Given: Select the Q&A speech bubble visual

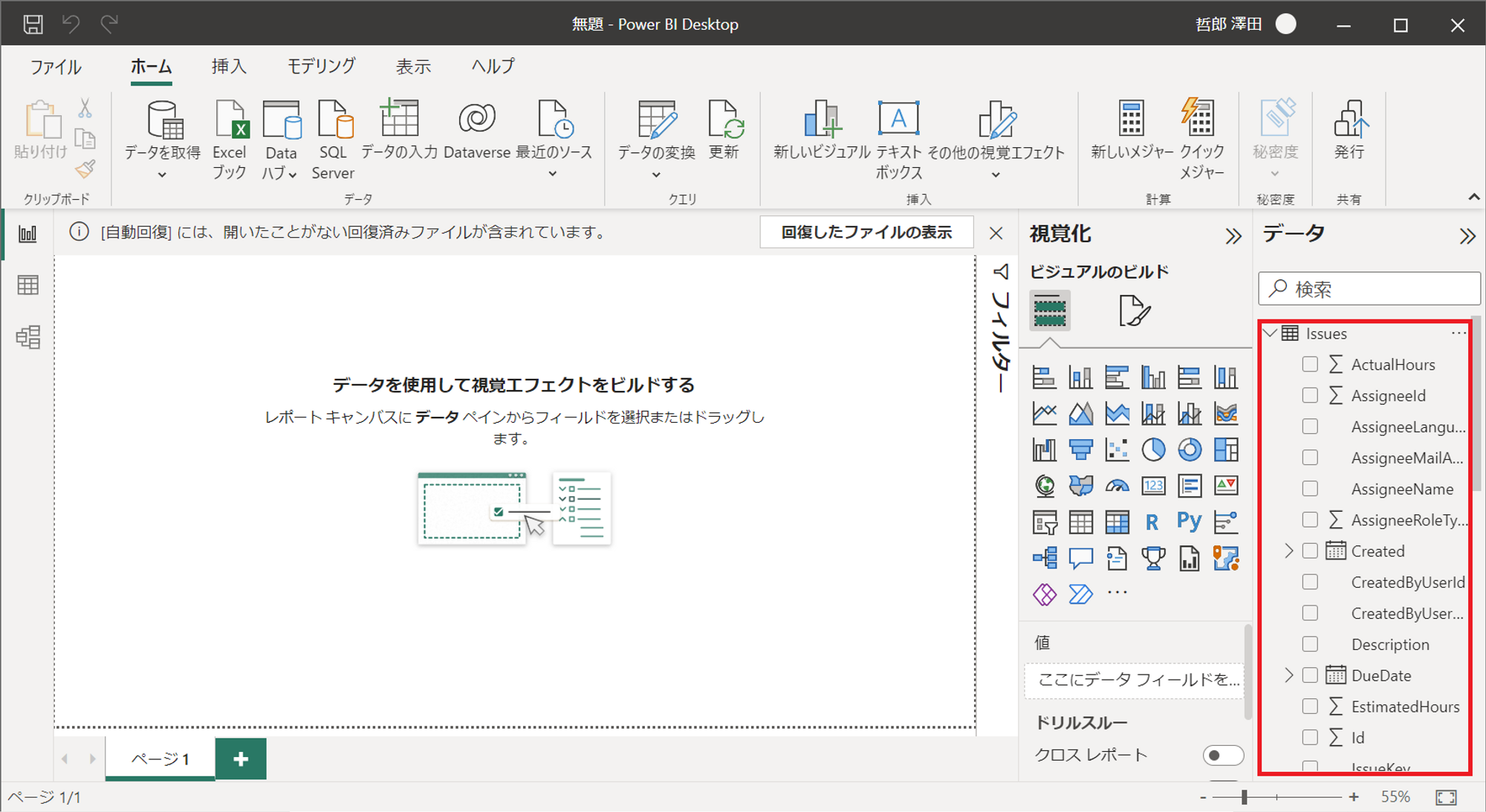Looking at the screenshot, I should [x=1080, y=558].
